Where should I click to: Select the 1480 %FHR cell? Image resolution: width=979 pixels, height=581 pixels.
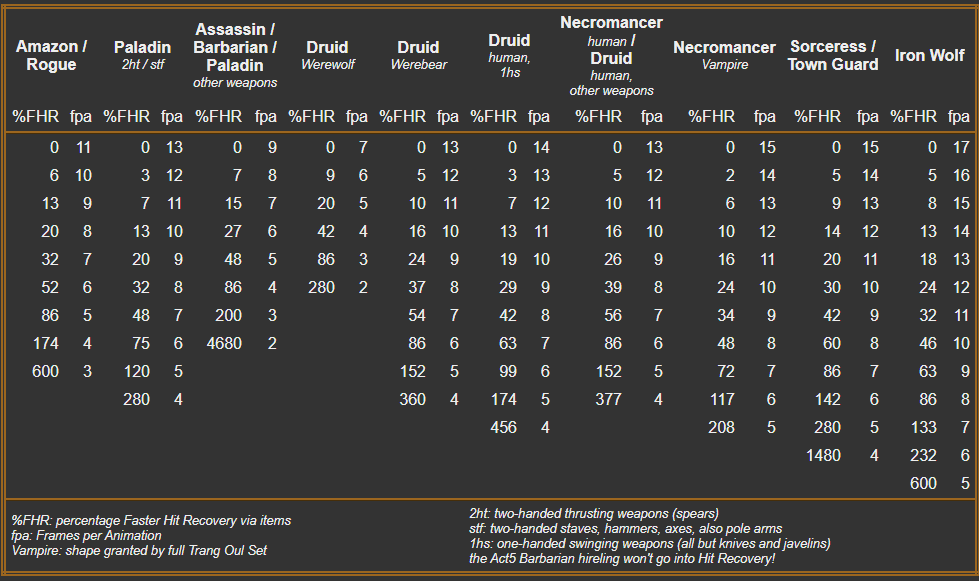tap(823, 455)
